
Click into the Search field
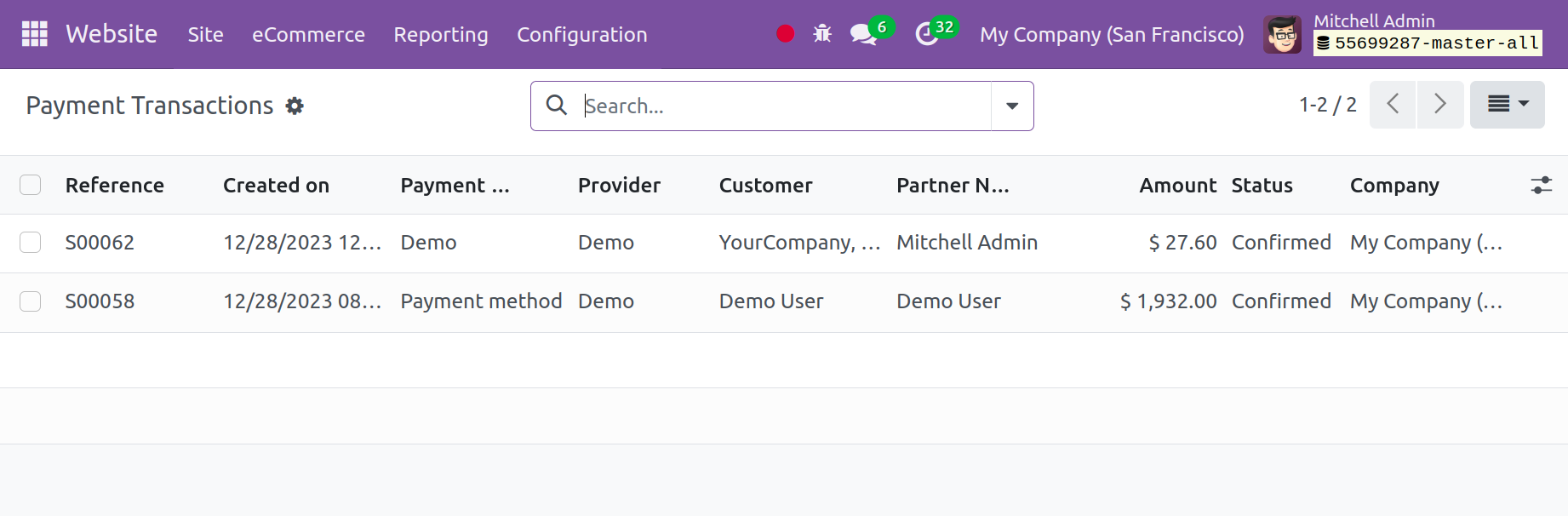[x=783, y=106]
